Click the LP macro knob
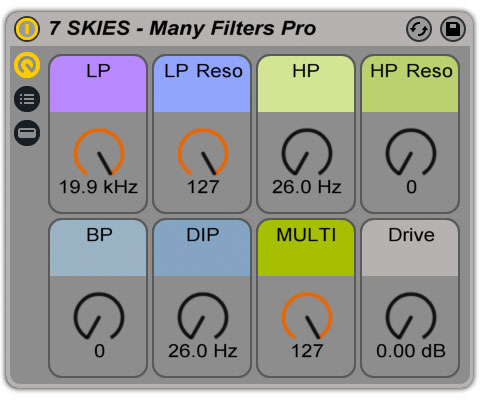Image resolution: width=480 pixels, height=400 pixels. [x=99, y=153]
